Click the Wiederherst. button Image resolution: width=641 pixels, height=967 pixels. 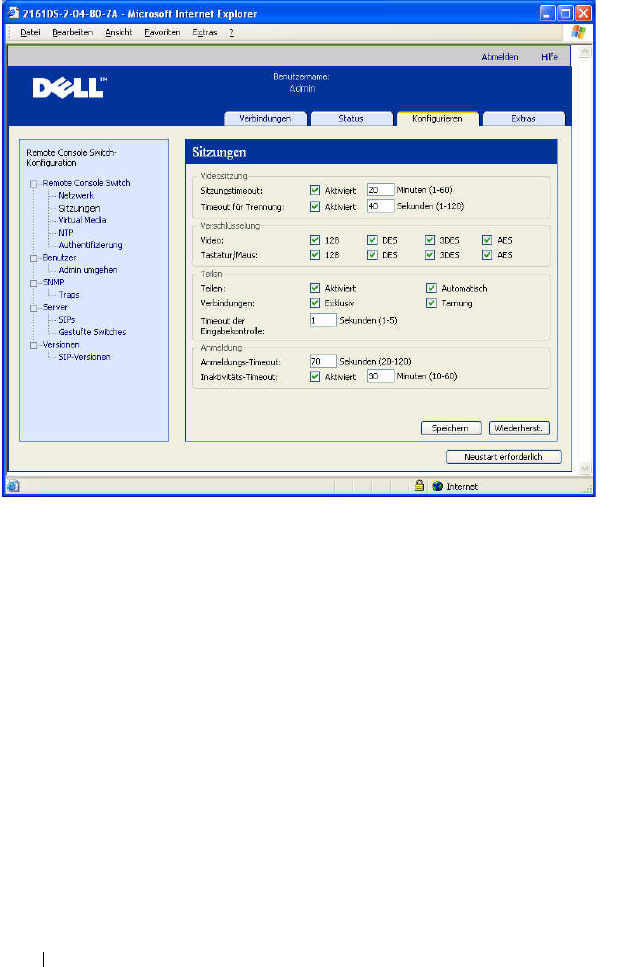519,428
